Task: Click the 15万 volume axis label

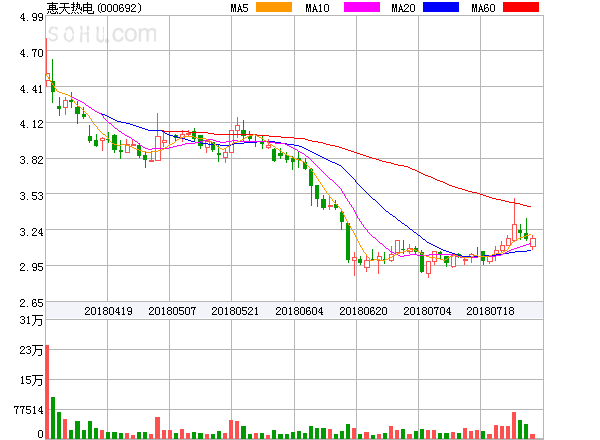Action: (x=31, y=380)
